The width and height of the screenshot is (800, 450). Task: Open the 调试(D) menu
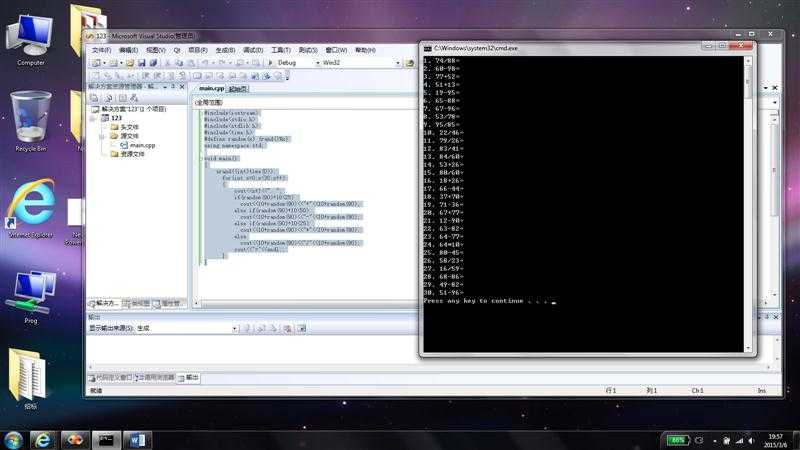pyautogui.click(x=253, y=50)
